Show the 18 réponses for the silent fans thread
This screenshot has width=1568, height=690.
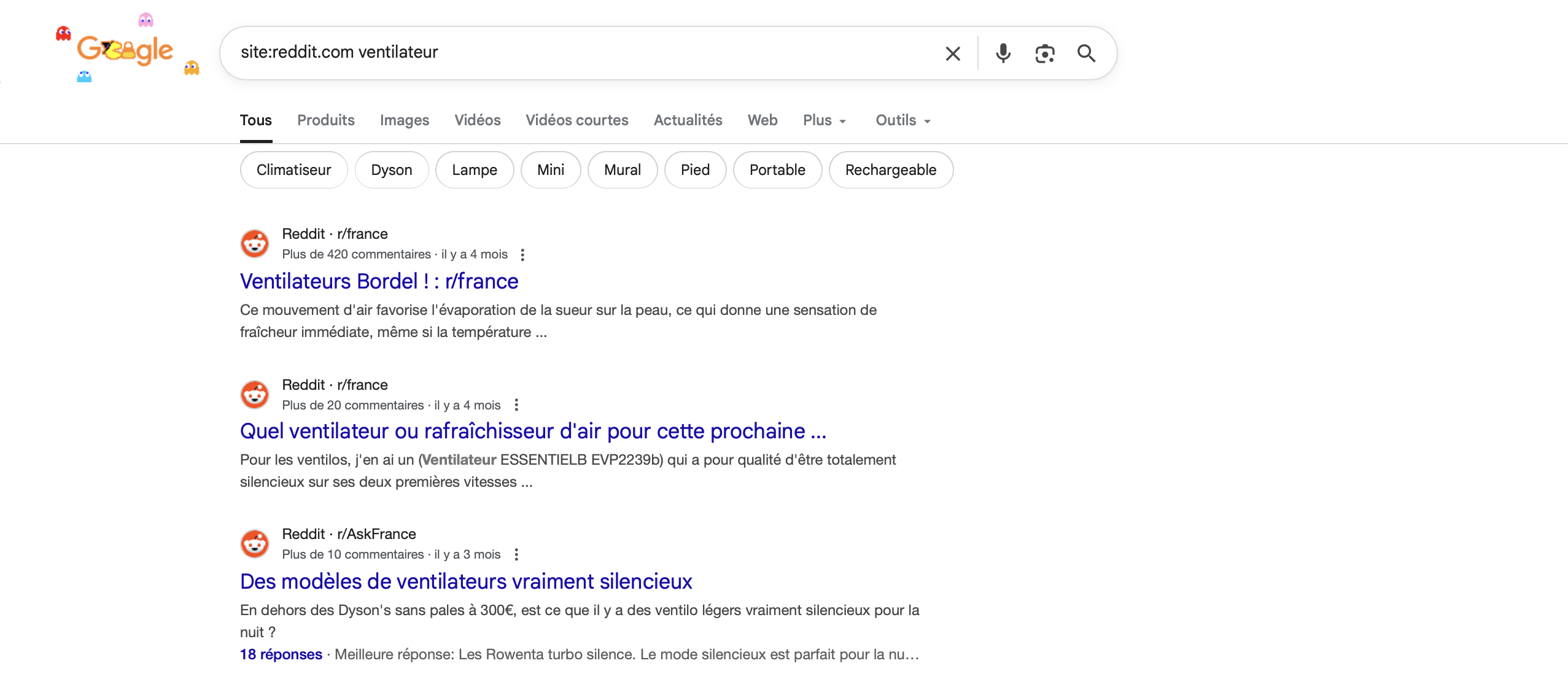point(281,654)
